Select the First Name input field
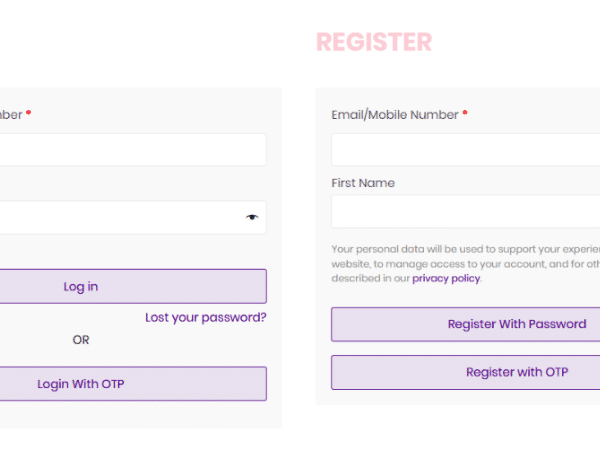This screenshot has height=472, width=600. click(x=465, y=211)
